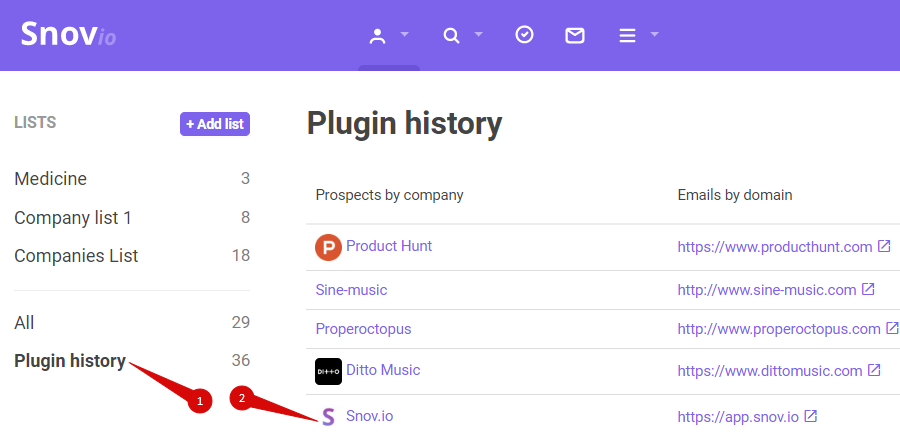Open the Sine-music prospect link
Image resolution: width=900 pixels, height=436 pixels.
(x=351, y=290)
